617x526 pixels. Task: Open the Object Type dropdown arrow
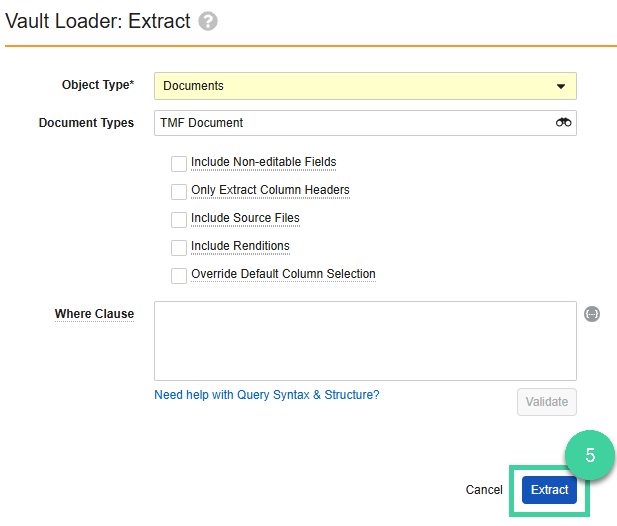tap(561, 86)
